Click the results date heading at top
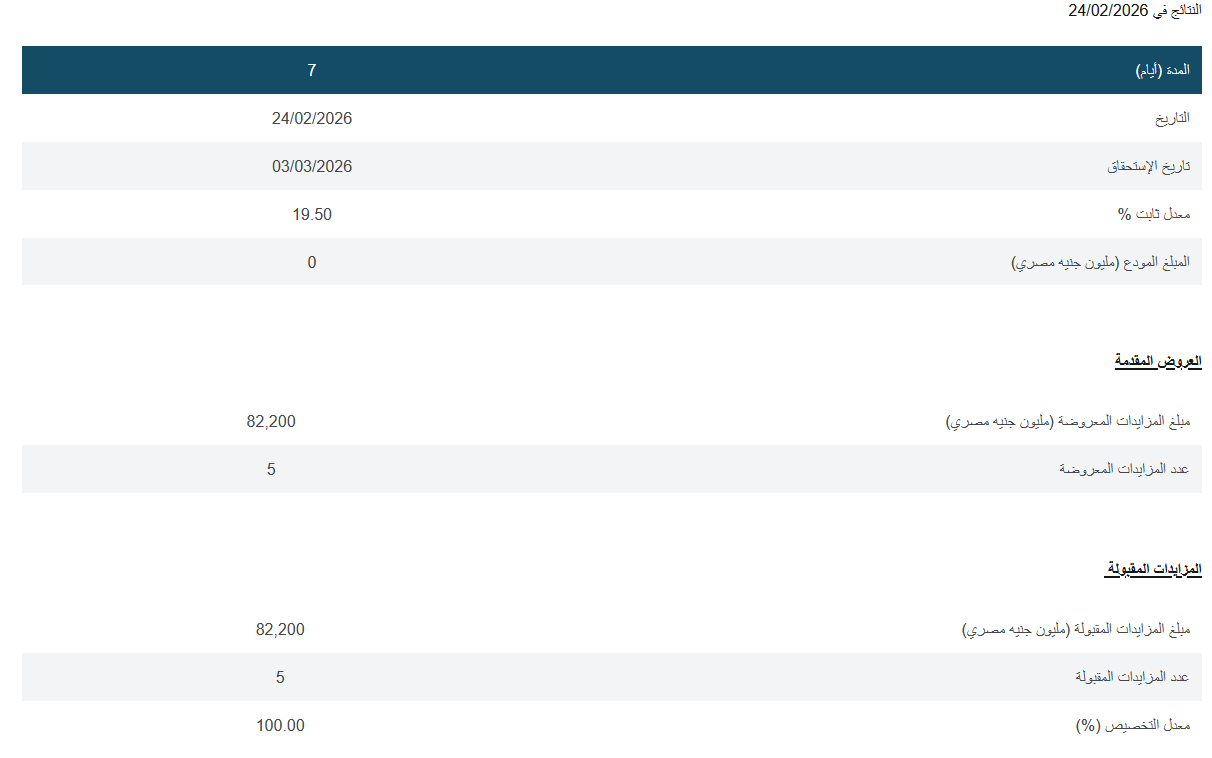1212x758 pixels. [x=1134, y=11]
